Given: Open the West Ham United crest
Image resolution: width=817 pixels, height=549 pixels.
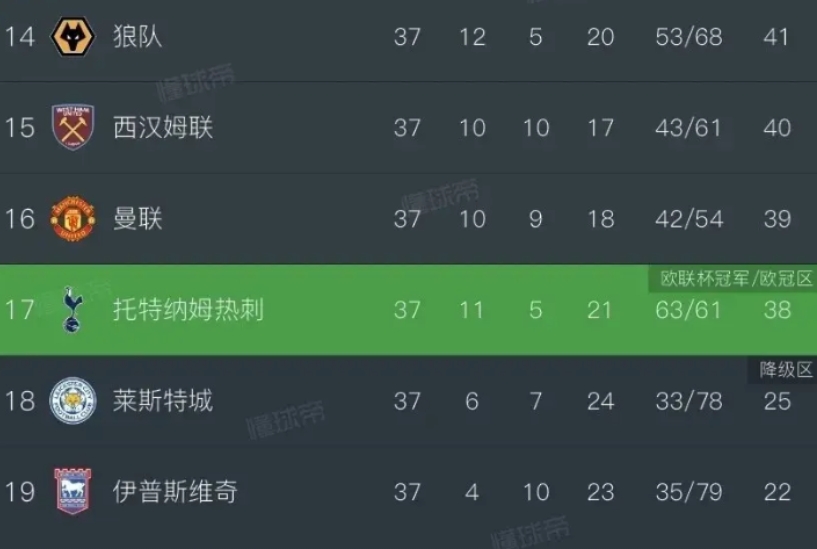Looking at the screenshot, I should (73, 127).
